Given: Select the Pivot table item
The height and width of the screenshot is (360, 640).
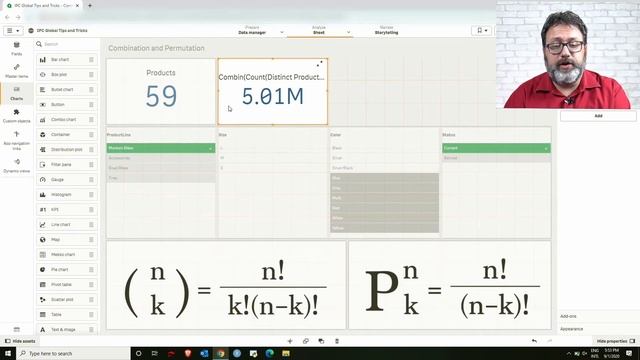Looking at the screenshot, I should pyautogui.click(x=67, y=284).
